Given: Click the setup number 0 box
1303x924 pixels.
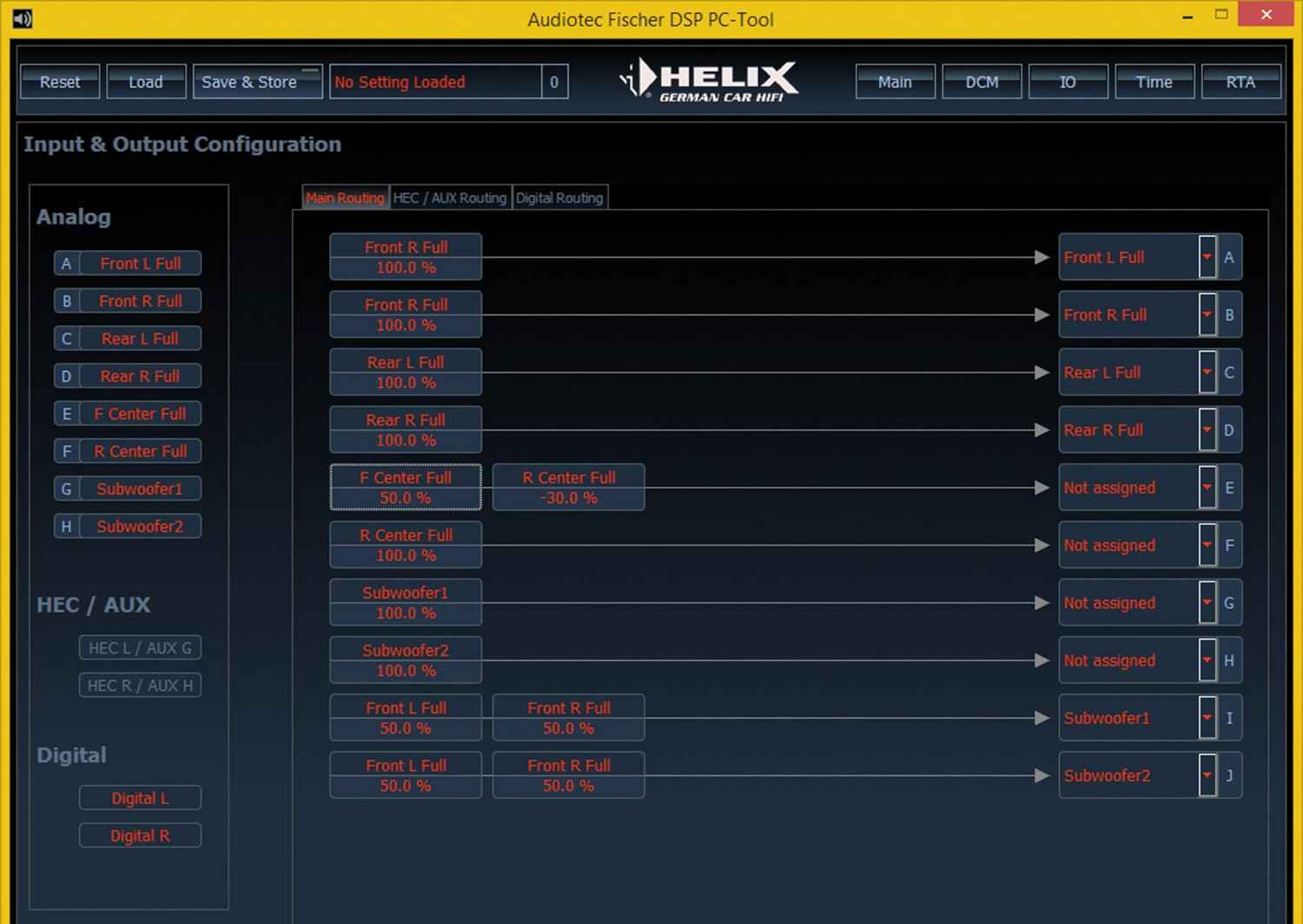Looking at the screenshot, I should (x=554, y=82).
